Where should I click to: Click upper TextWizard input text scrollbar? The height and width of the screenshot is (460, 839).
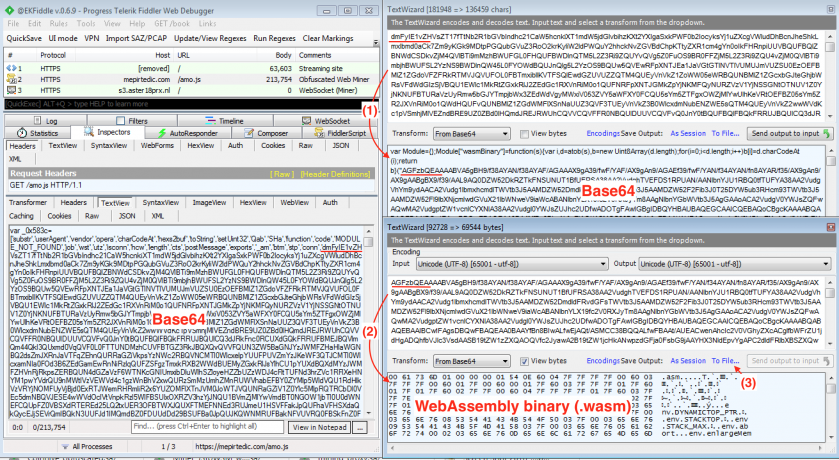830,75
